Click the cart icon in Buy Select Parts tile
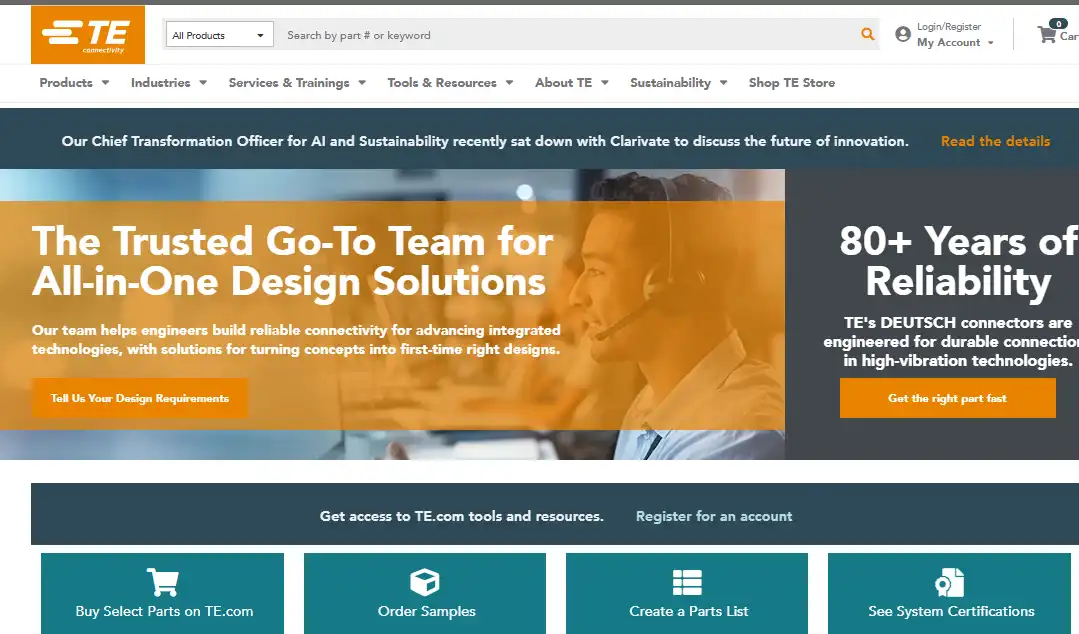Screen dimensions: 1079x634 [x=162, y=582]
